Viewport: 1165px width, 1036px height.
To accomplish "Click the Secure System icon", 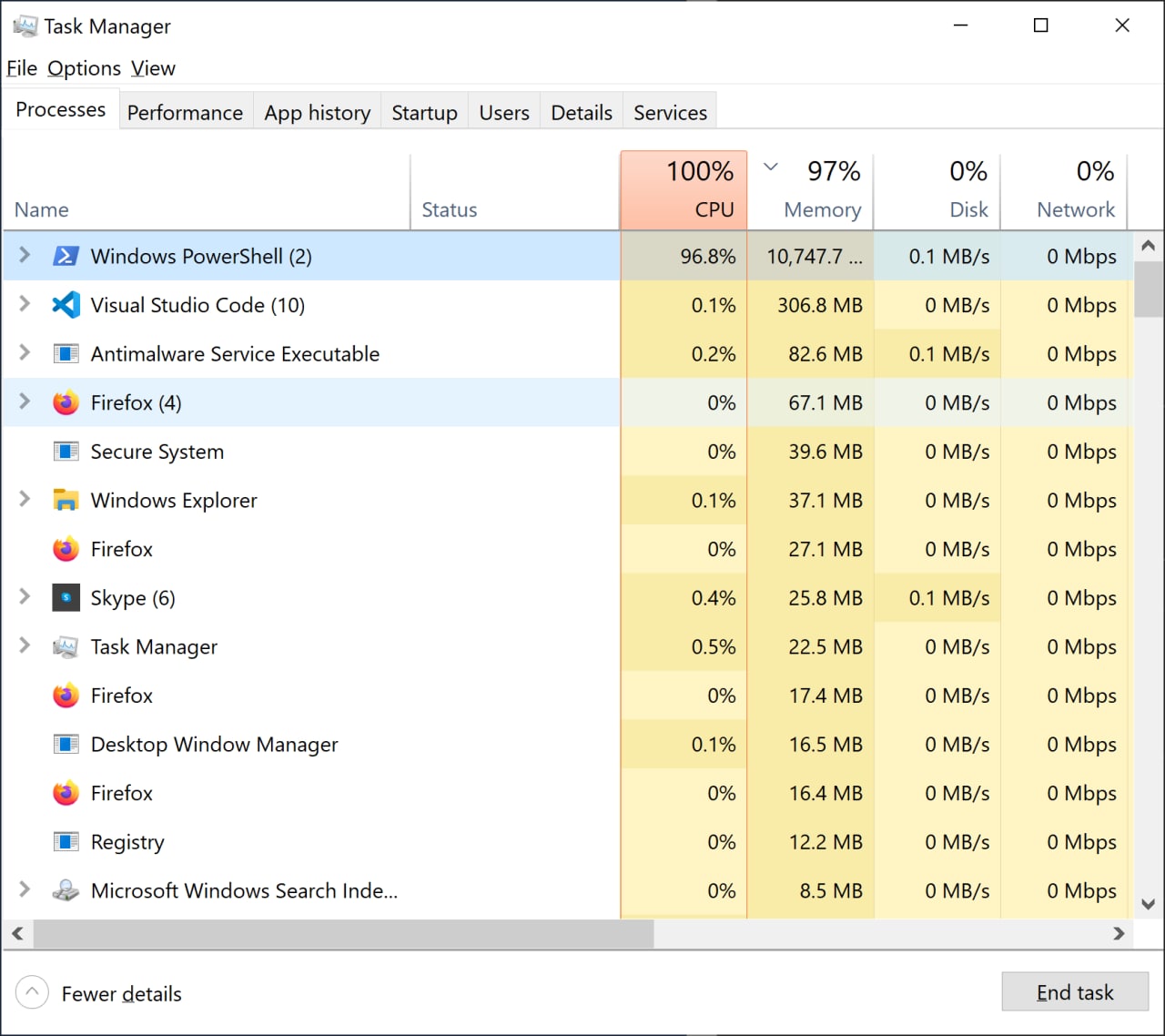I will (x=66, y=452).
